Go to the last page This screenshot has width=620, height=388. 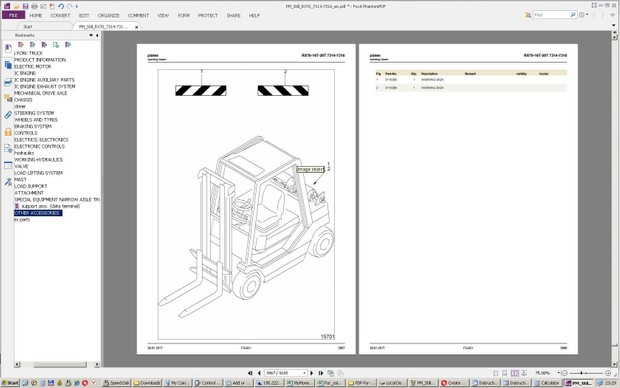pyautogui.click(x=321, y=373)
